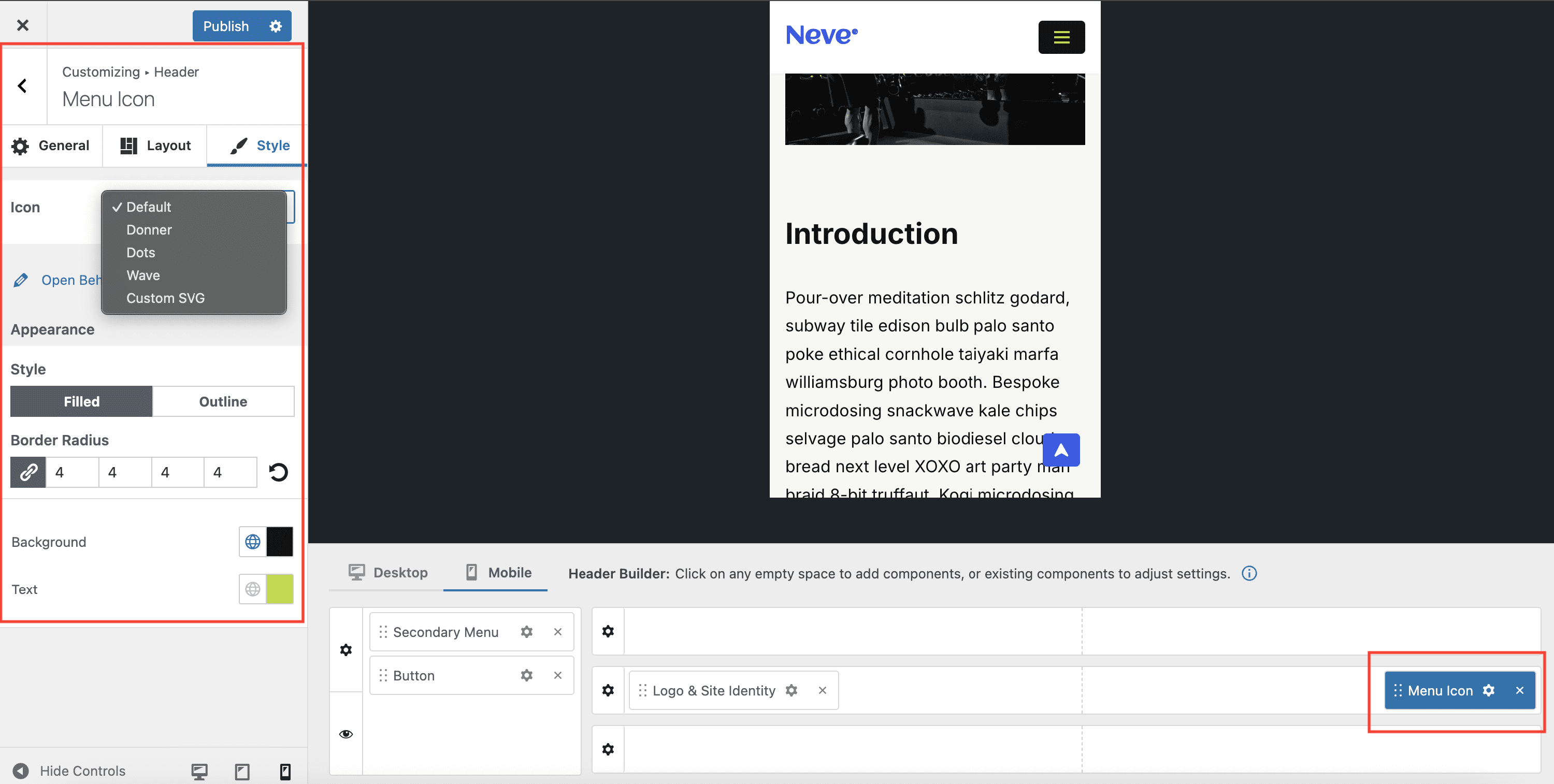Image resolution: width=1554 pixels, height=784 pixels.
Task: Switch to the Layout tab
Action: [155, 146]
